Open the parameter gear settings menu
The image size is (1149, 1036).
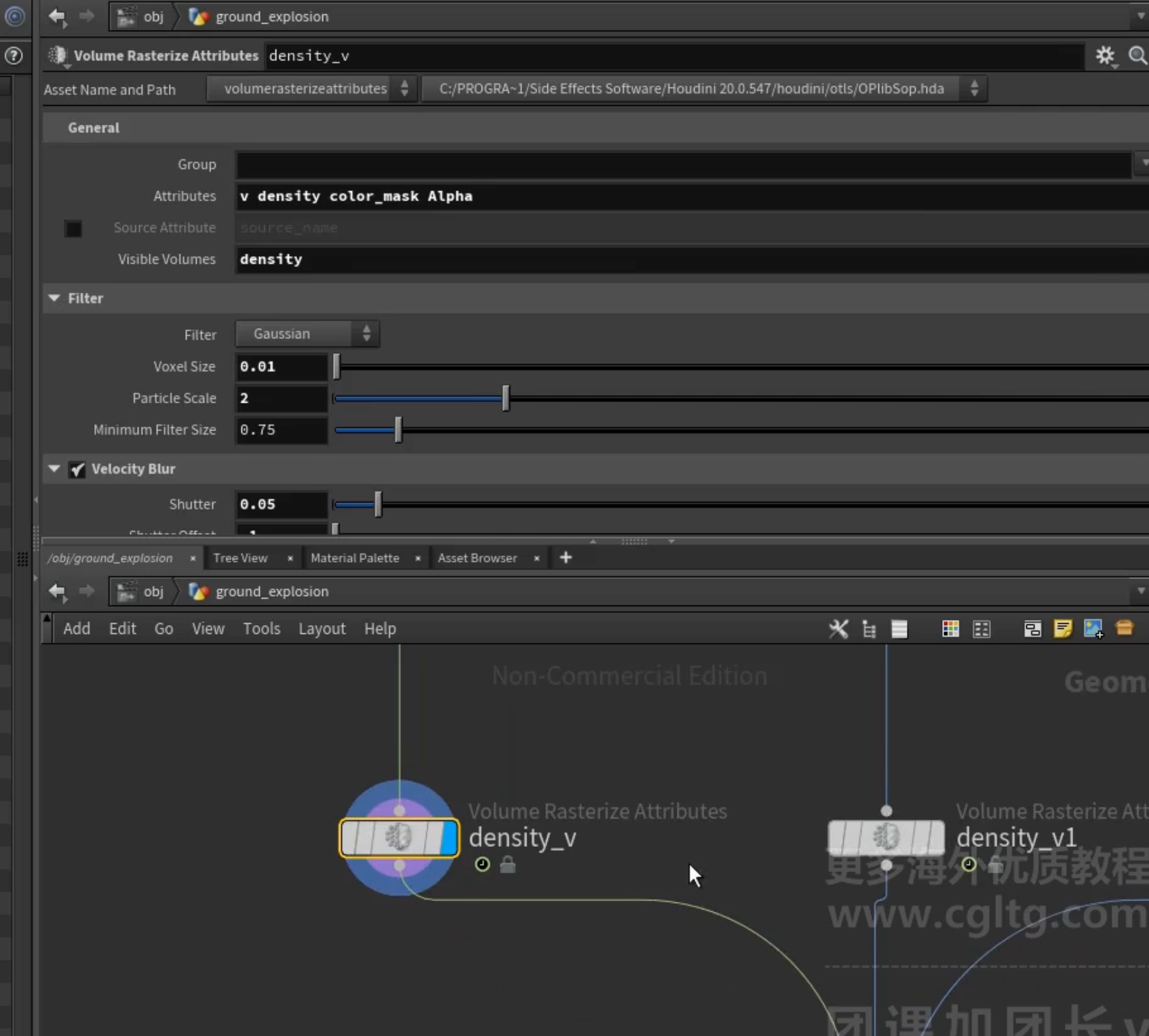[1105, 56]
